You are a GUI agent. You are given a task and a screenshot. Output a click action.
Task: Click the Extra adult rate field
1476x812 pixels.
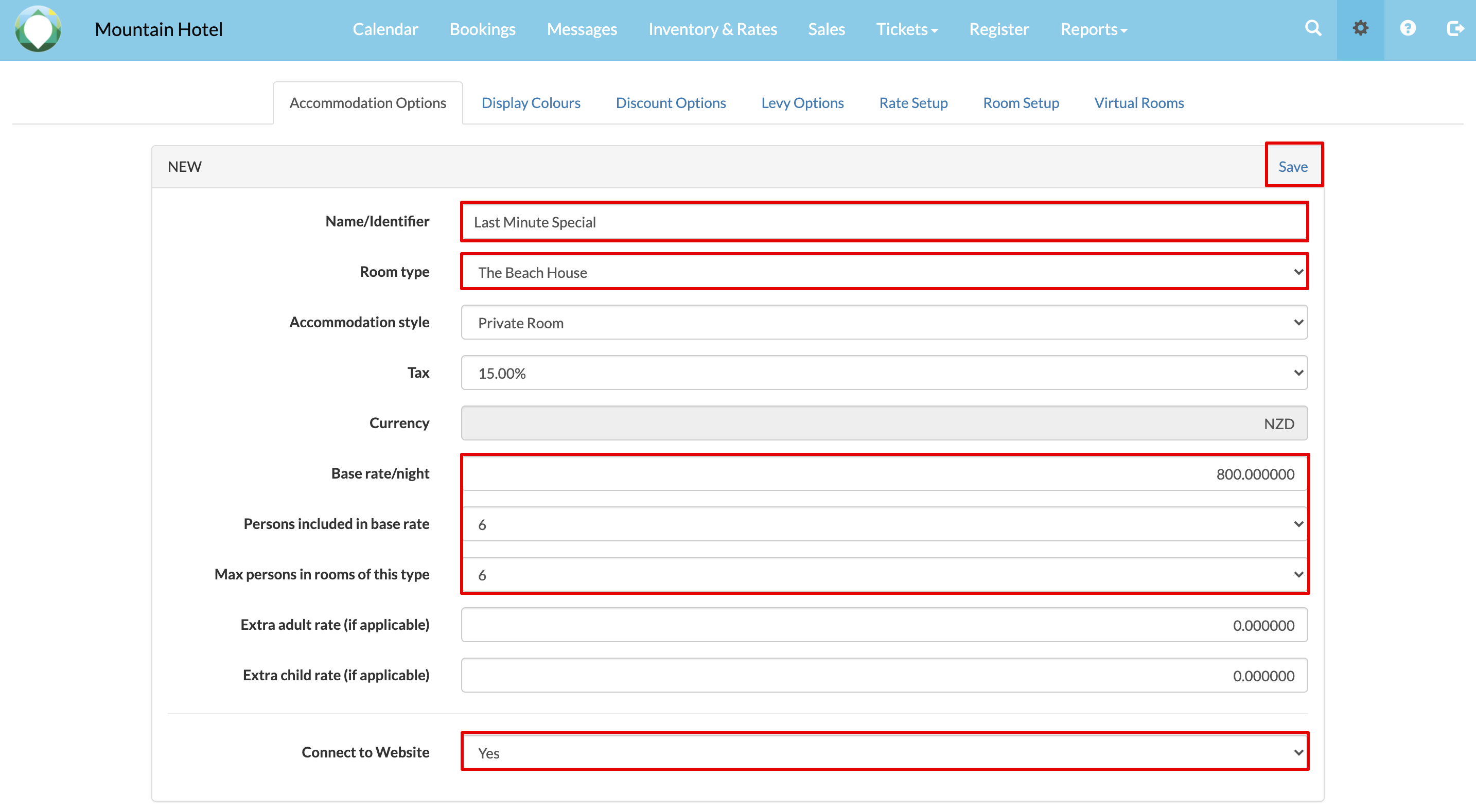[x=884, y=625]
